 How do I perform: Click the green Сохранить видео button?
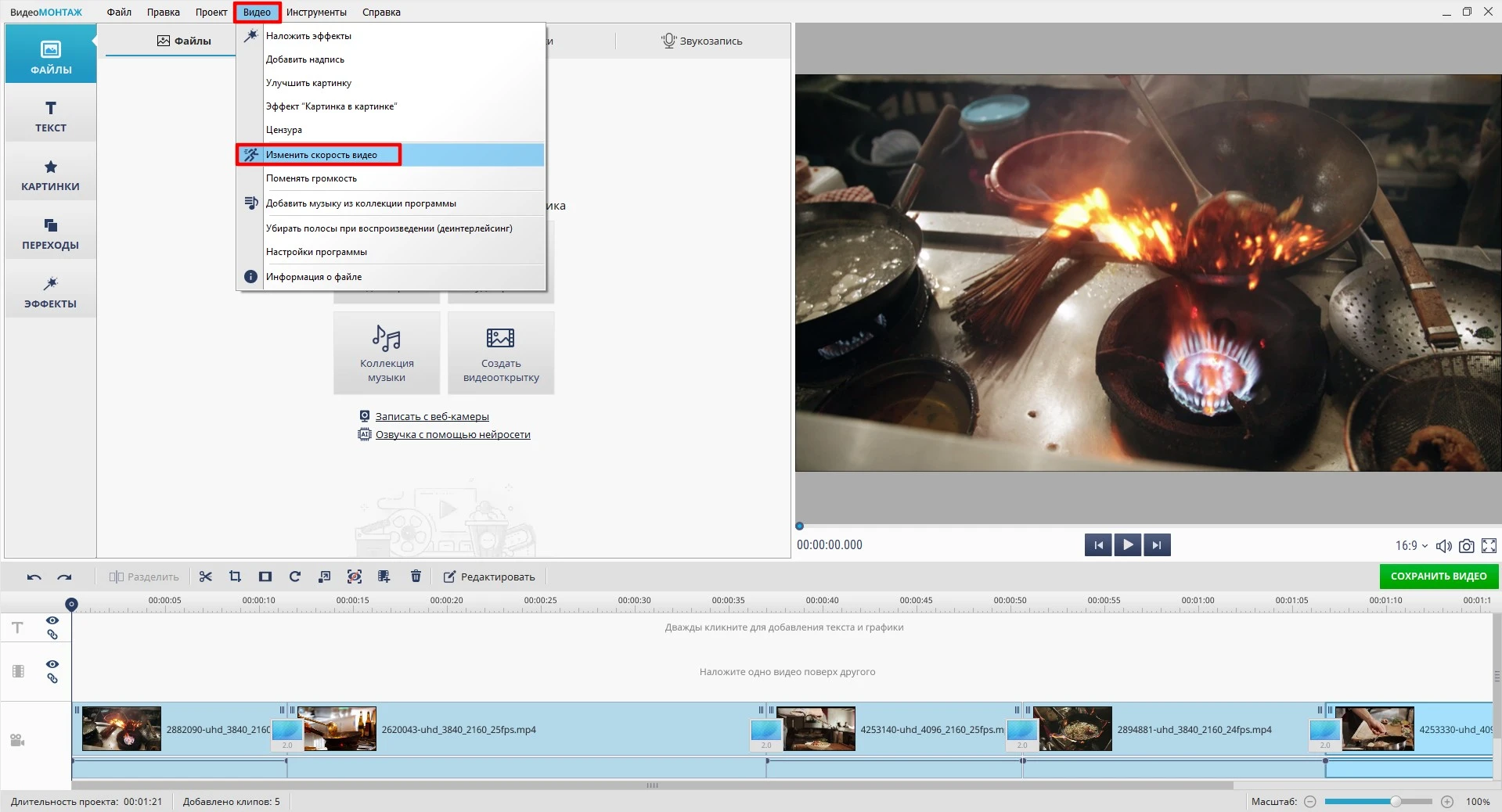[x=1438, y=577]
